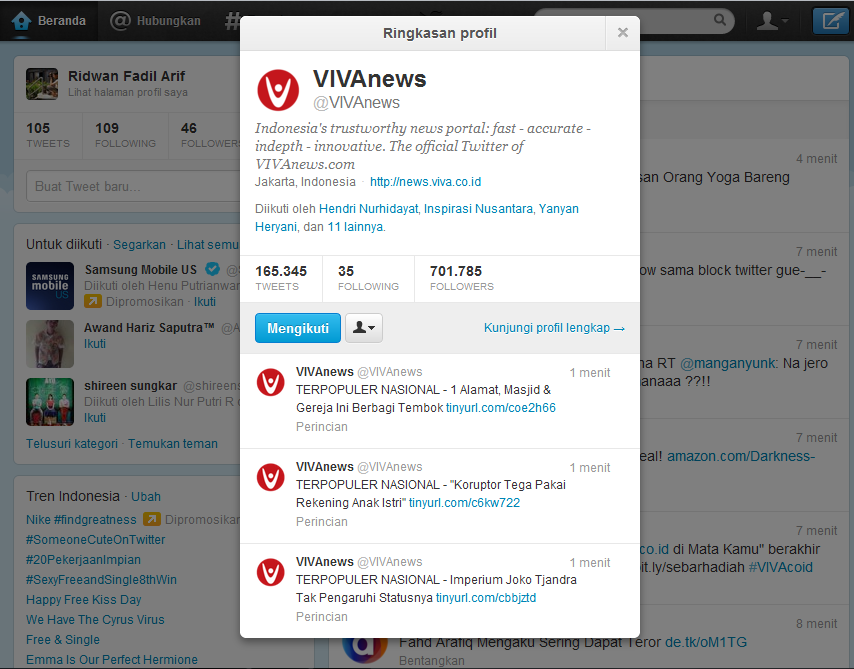Click Ubah next to Tren Indonesia
Screen dimensions: 854x669
(146, 497)
